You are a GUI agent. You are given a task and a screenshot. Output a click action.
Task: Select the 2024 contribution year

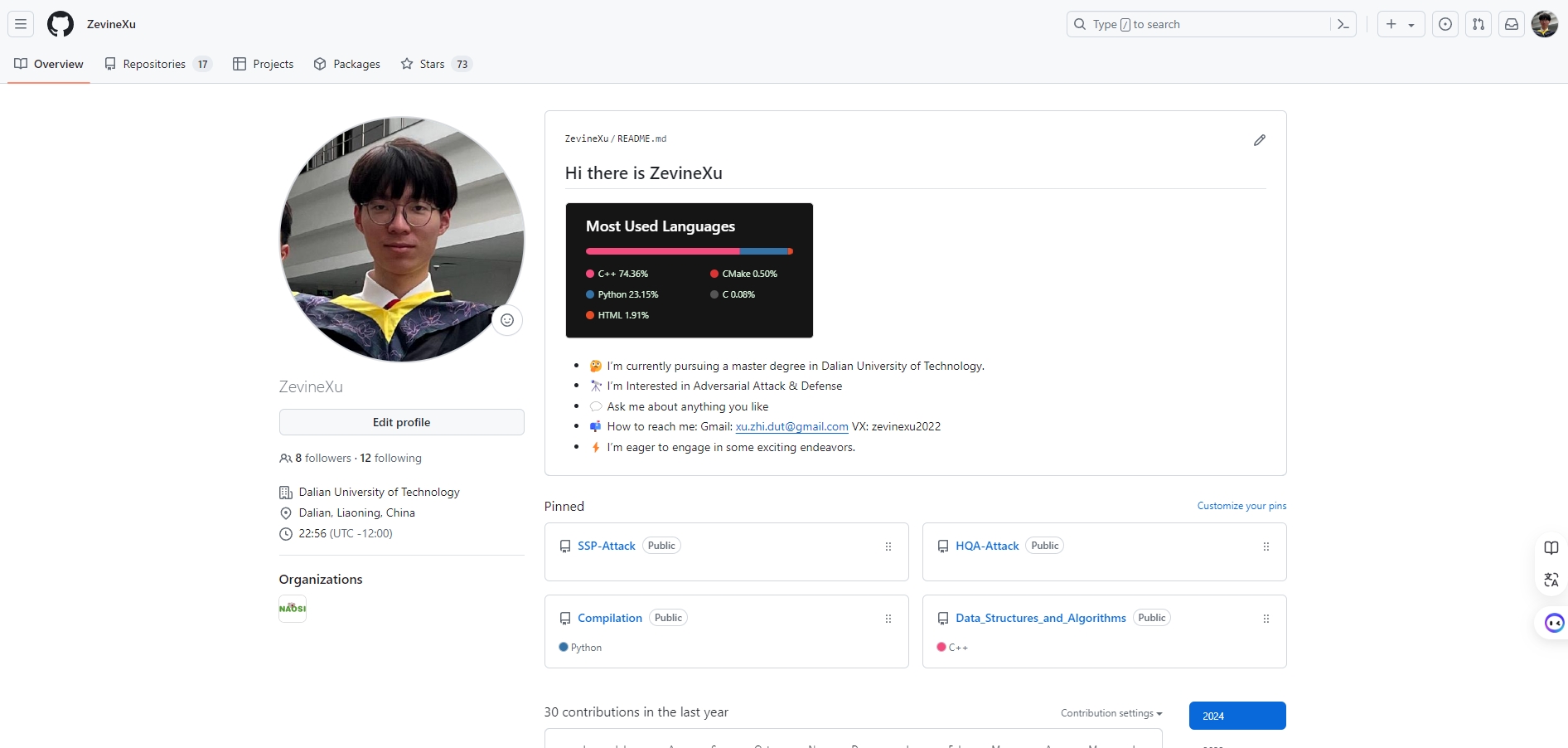[1236, 716]
